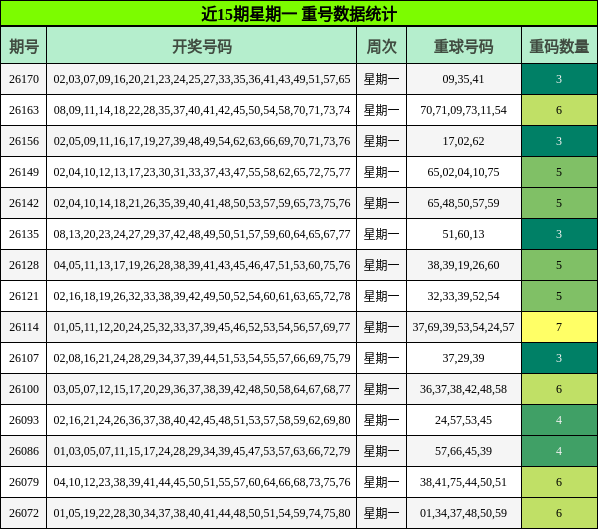Click draw numbers of period 26086
The image size is (598, 529).
[x=202, y=451]
